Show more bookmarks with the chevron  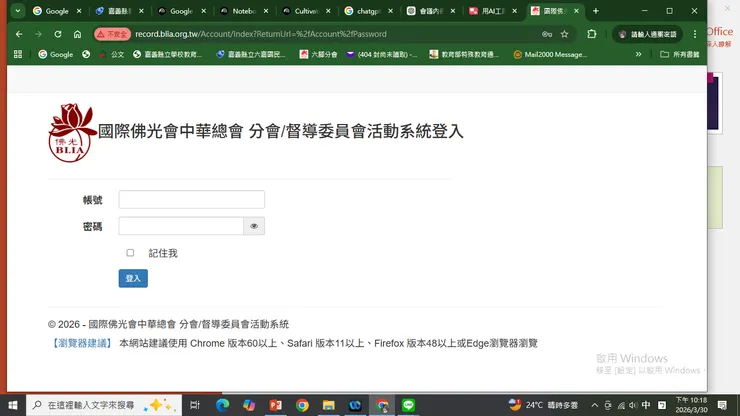639,54
